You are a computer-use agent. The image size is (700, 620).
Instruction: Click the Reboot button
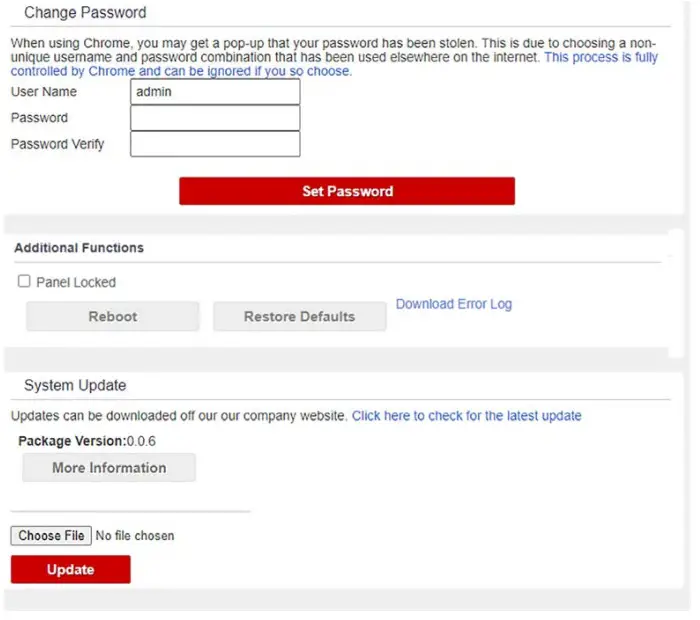[113, 316]
